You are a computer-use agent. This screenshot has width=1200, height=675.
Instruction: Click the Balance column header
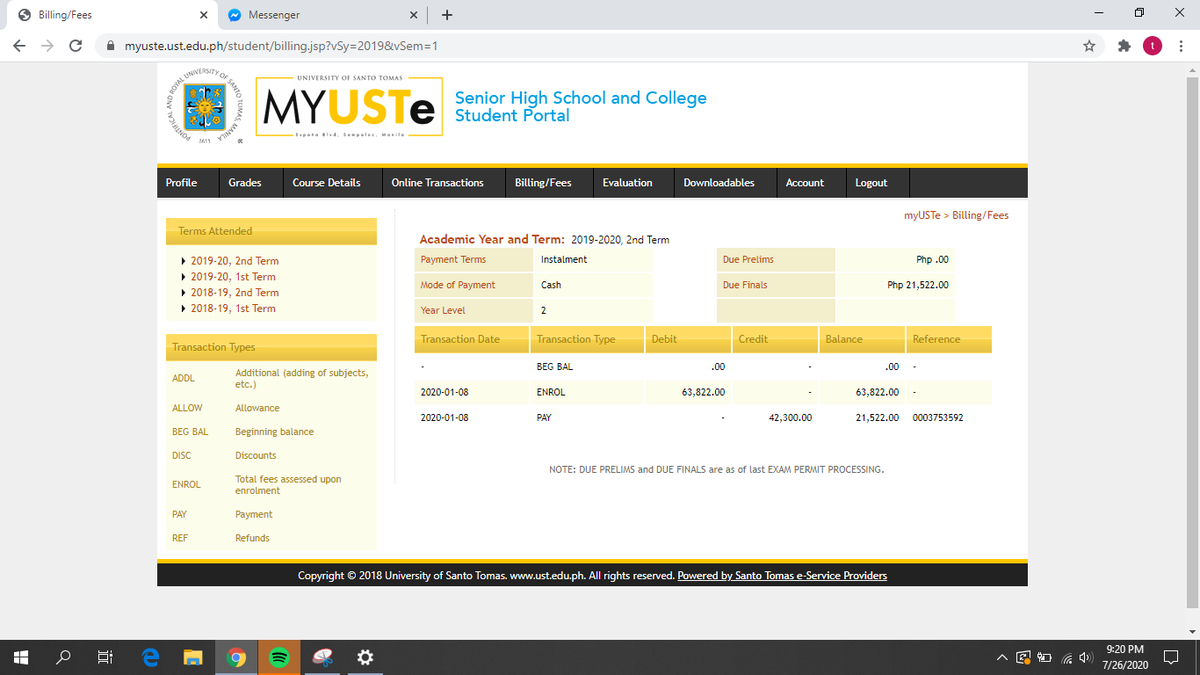tap(861, 339)
